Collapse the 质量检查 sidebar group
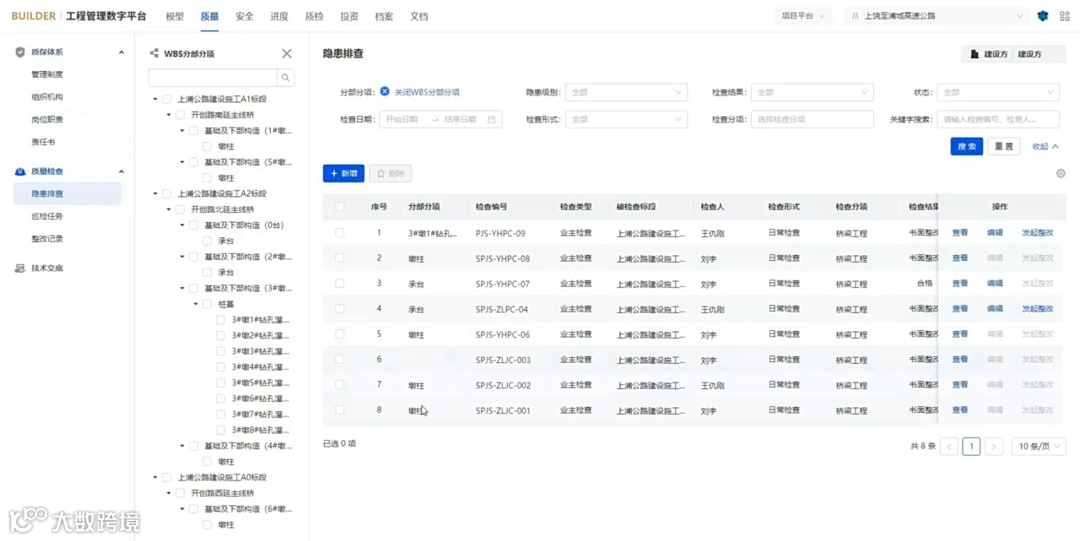1080x541 pixels. pos(122,172)
